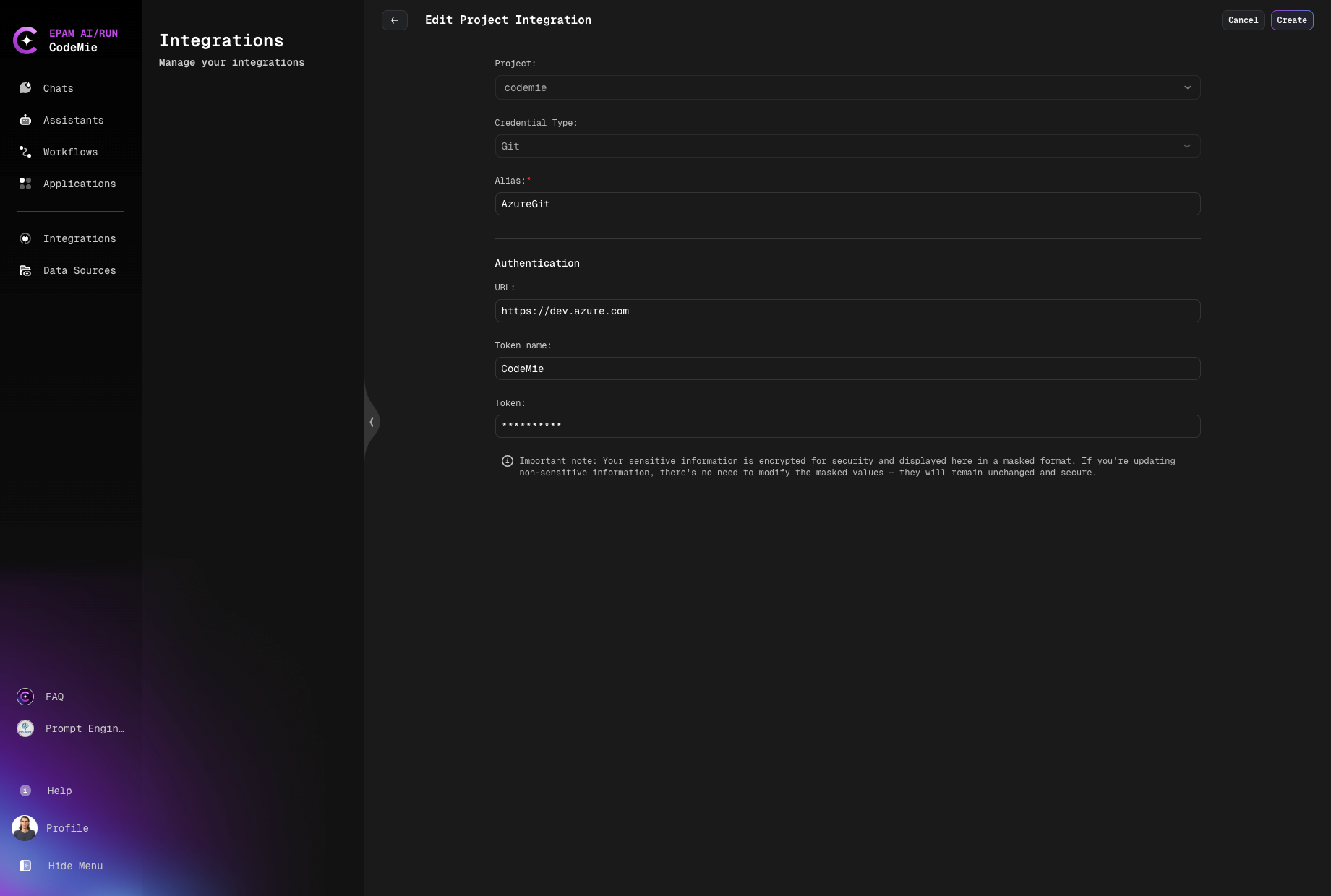1331x896 pixels.
Task: Collapse the sidebar with the chevron handle
Action: [372, 421]
